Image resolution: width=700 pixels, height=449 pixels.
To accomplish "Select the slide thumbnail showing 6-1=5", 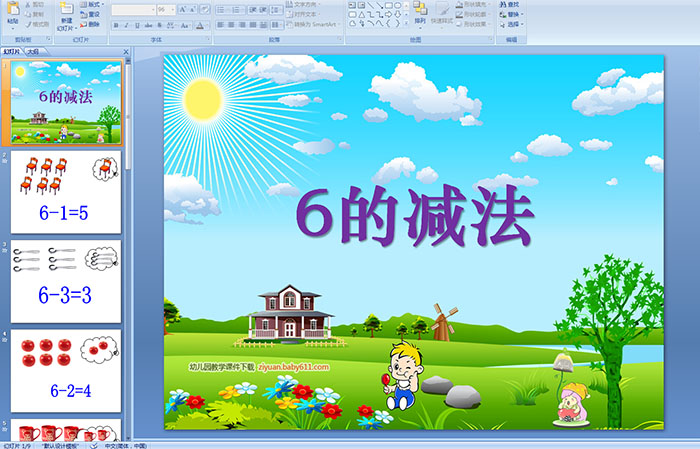I will pyautogui.click(x=66, y=192).
